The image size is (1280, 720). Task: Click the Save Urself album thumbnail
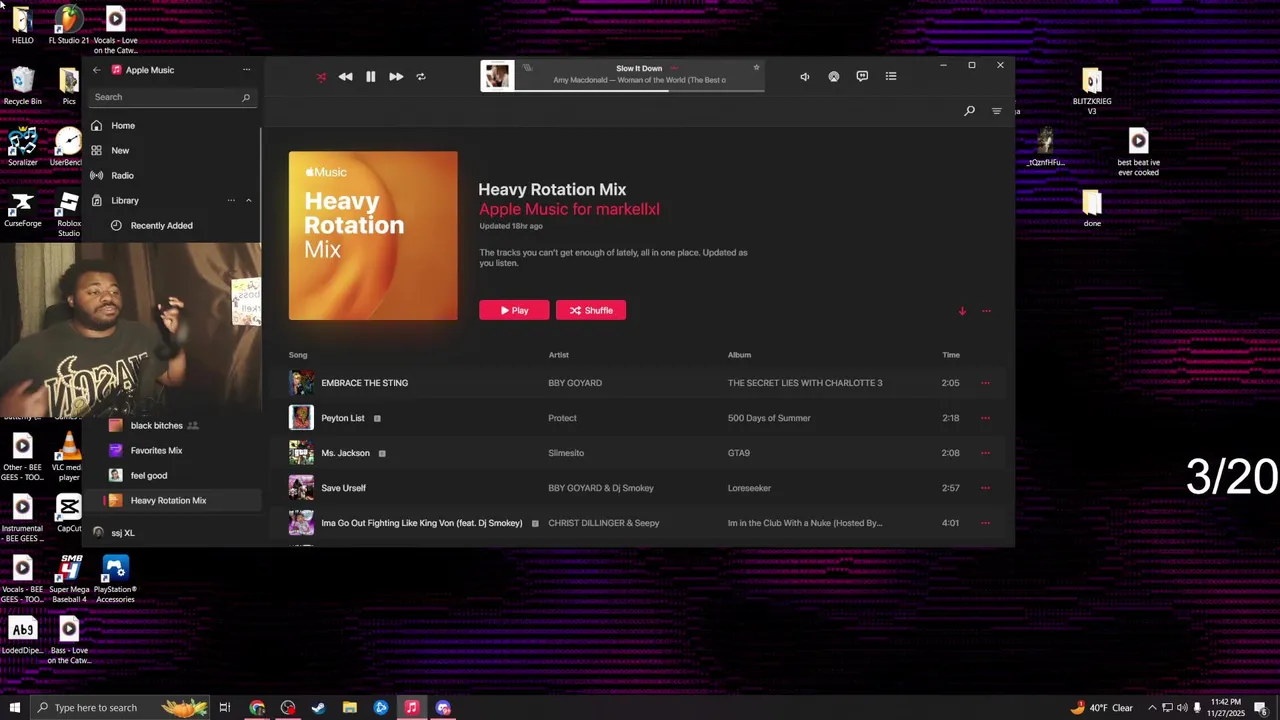click(x=301, y=488)
